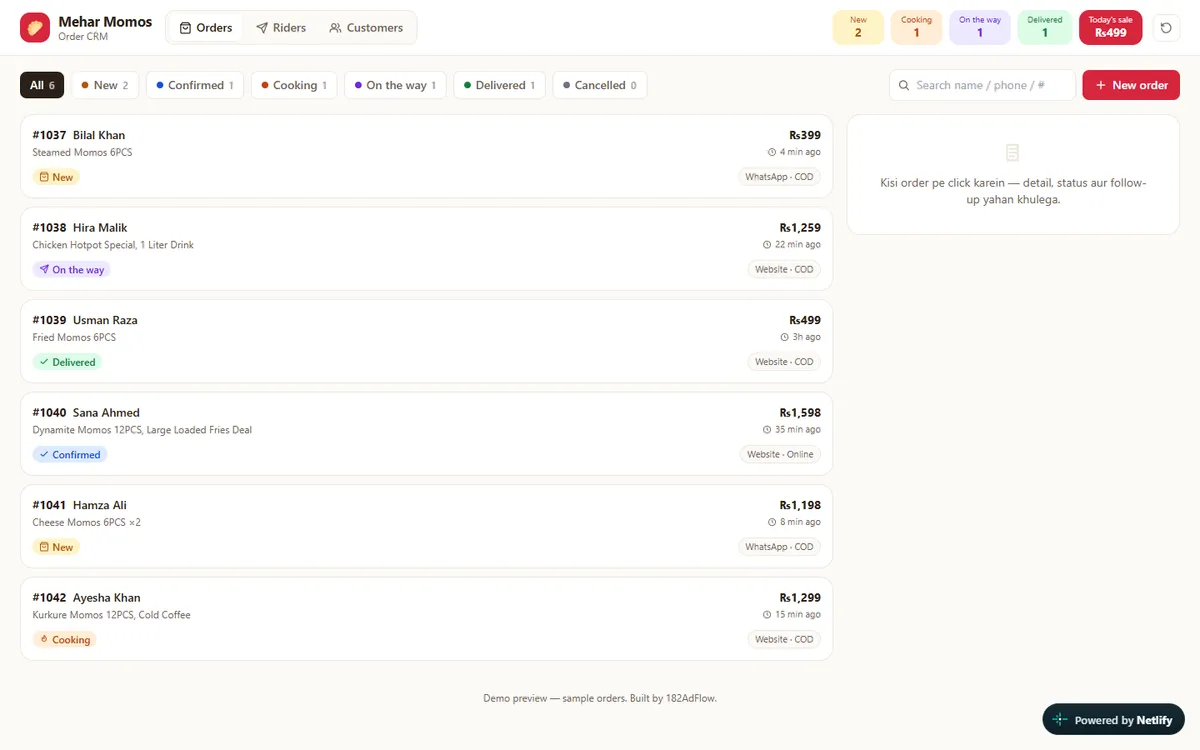Screen dimensions: 1200x750
Task: Click Steamed Momos 6PCS item text
Action: click(x=82, y=153)
